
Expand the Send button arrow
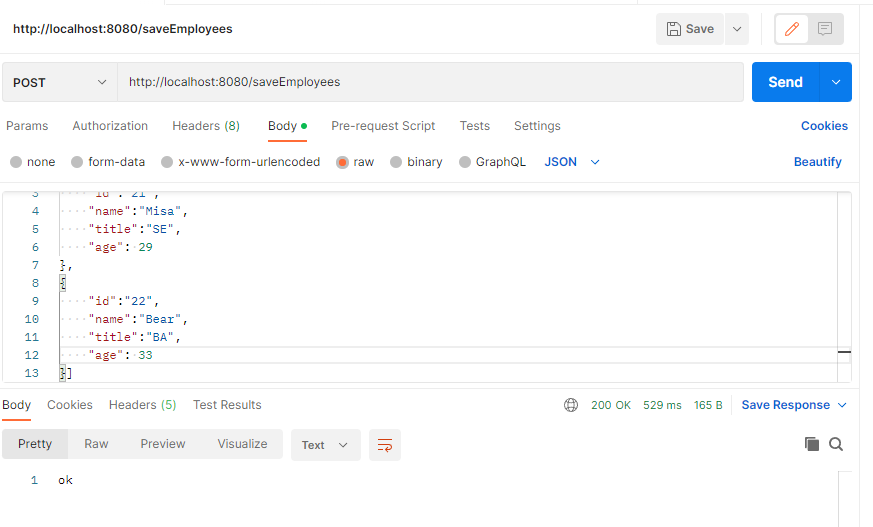click(x=836, y=82)
